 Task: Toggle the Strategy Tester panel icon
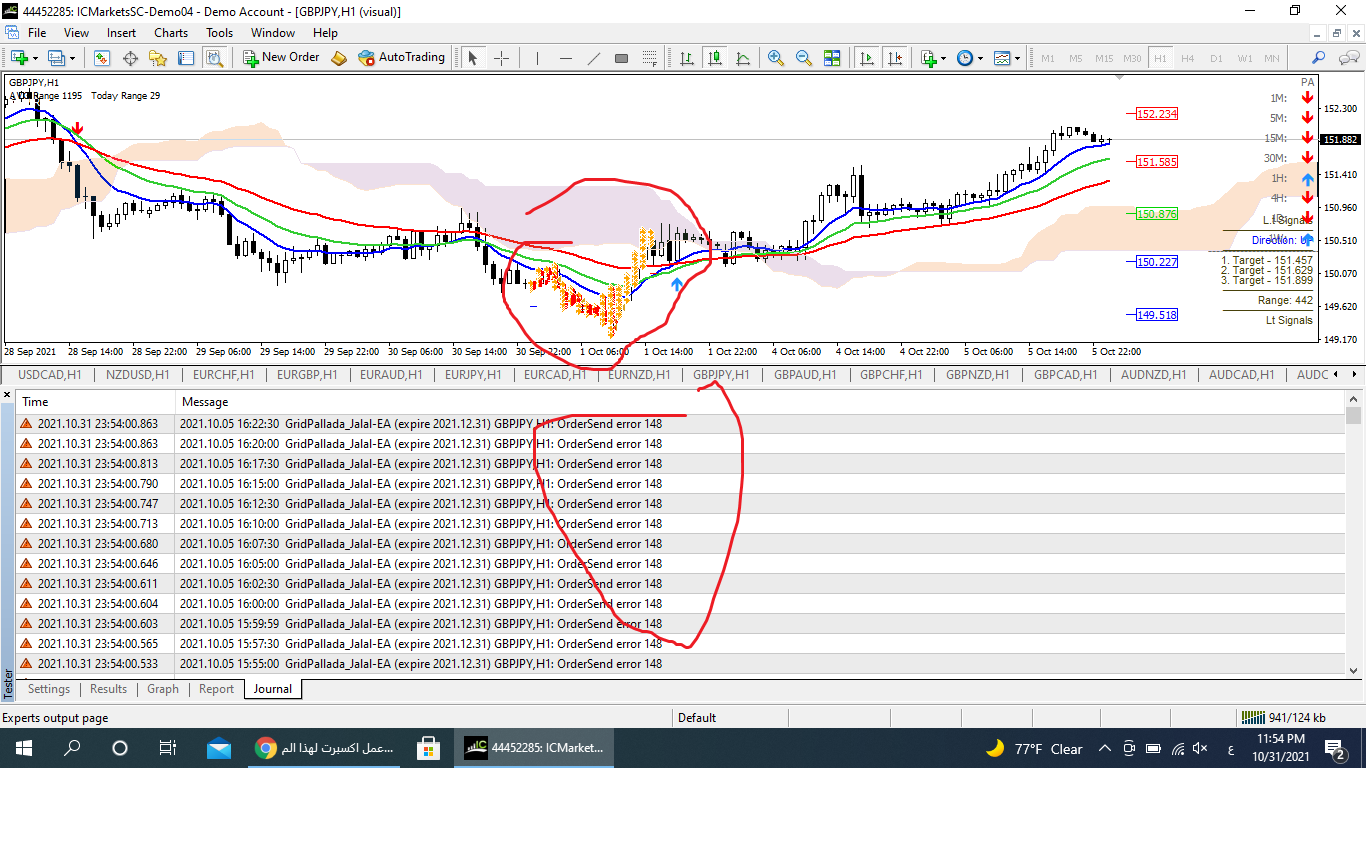214,58
